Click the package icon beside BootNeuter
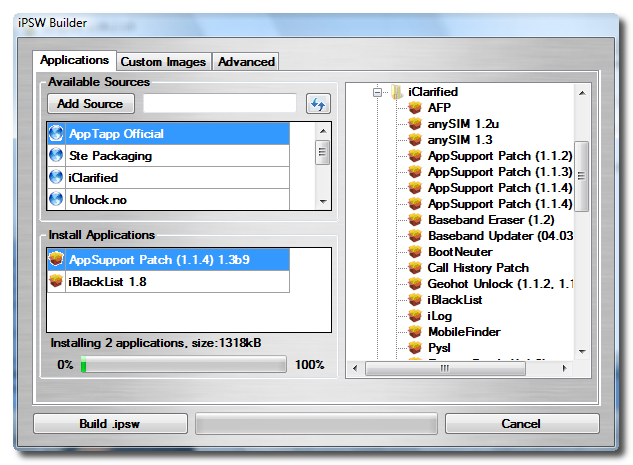This screenshot has width=633, height=465. tap(415, 251)
